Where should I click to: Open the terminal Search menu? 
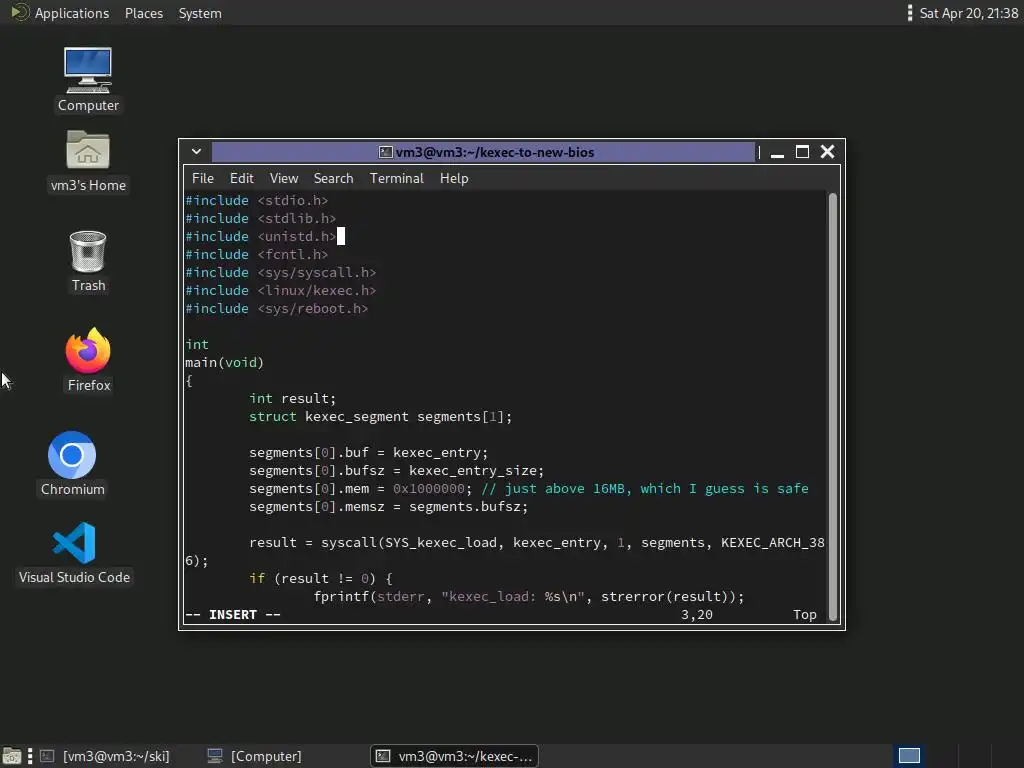coord(333,178)
